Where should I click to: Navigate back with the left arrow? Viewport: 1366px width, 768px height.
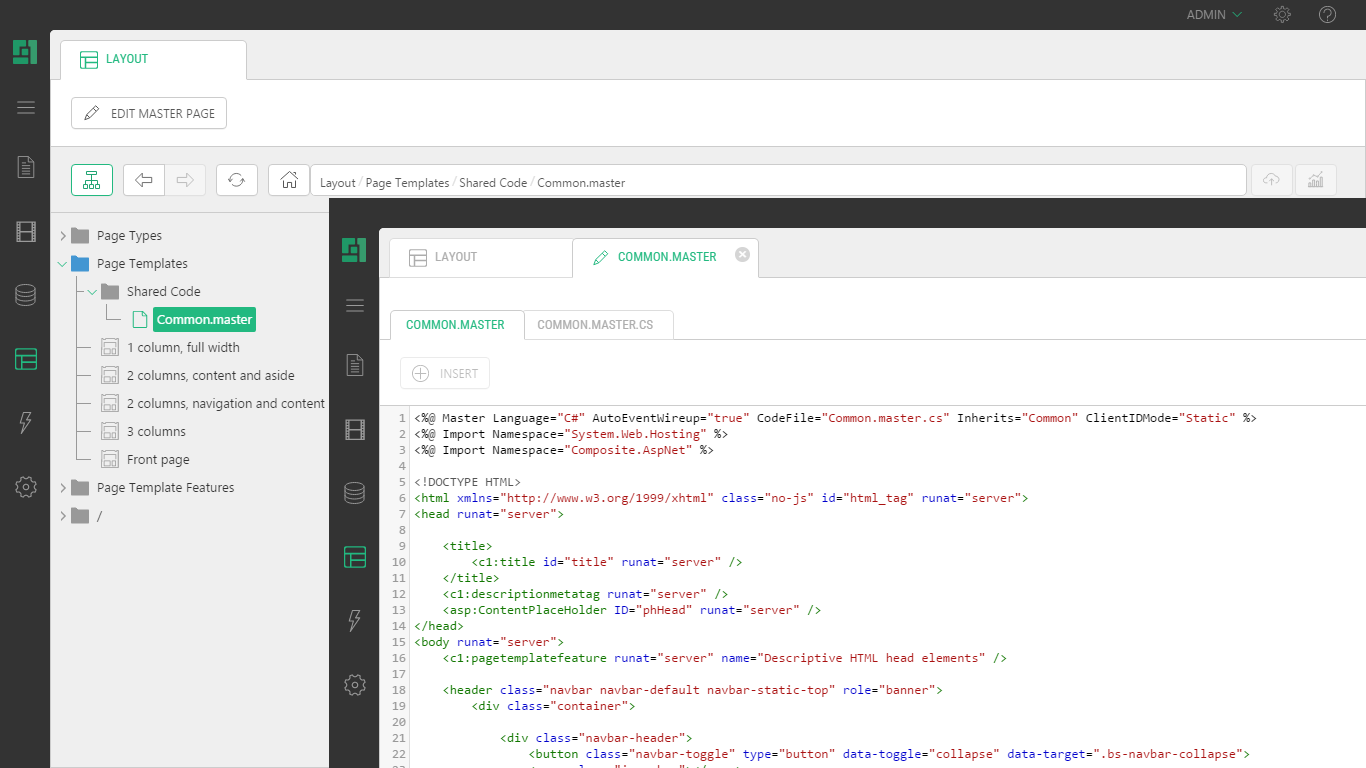click(x=144, y=180)
